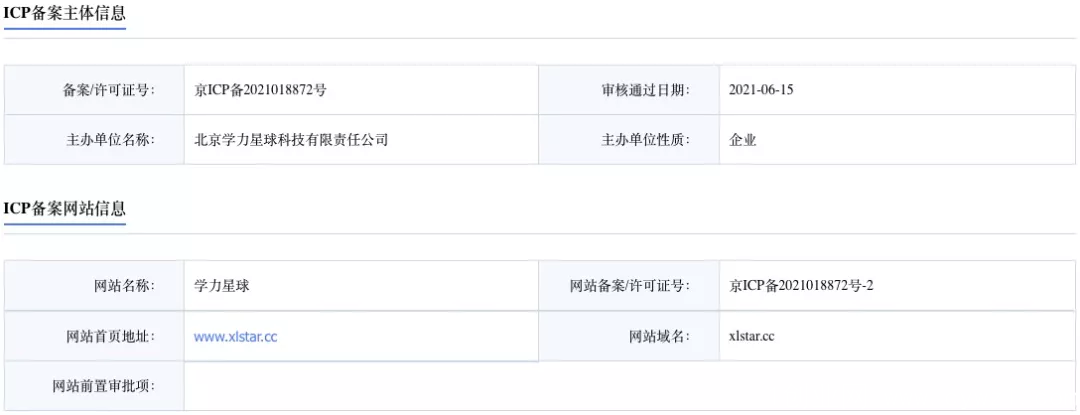1080x415 pixels.
Task: Select the 京ICP备2021018872号-2 website license value
Action: pyautogui.click(x=801, y=286)
